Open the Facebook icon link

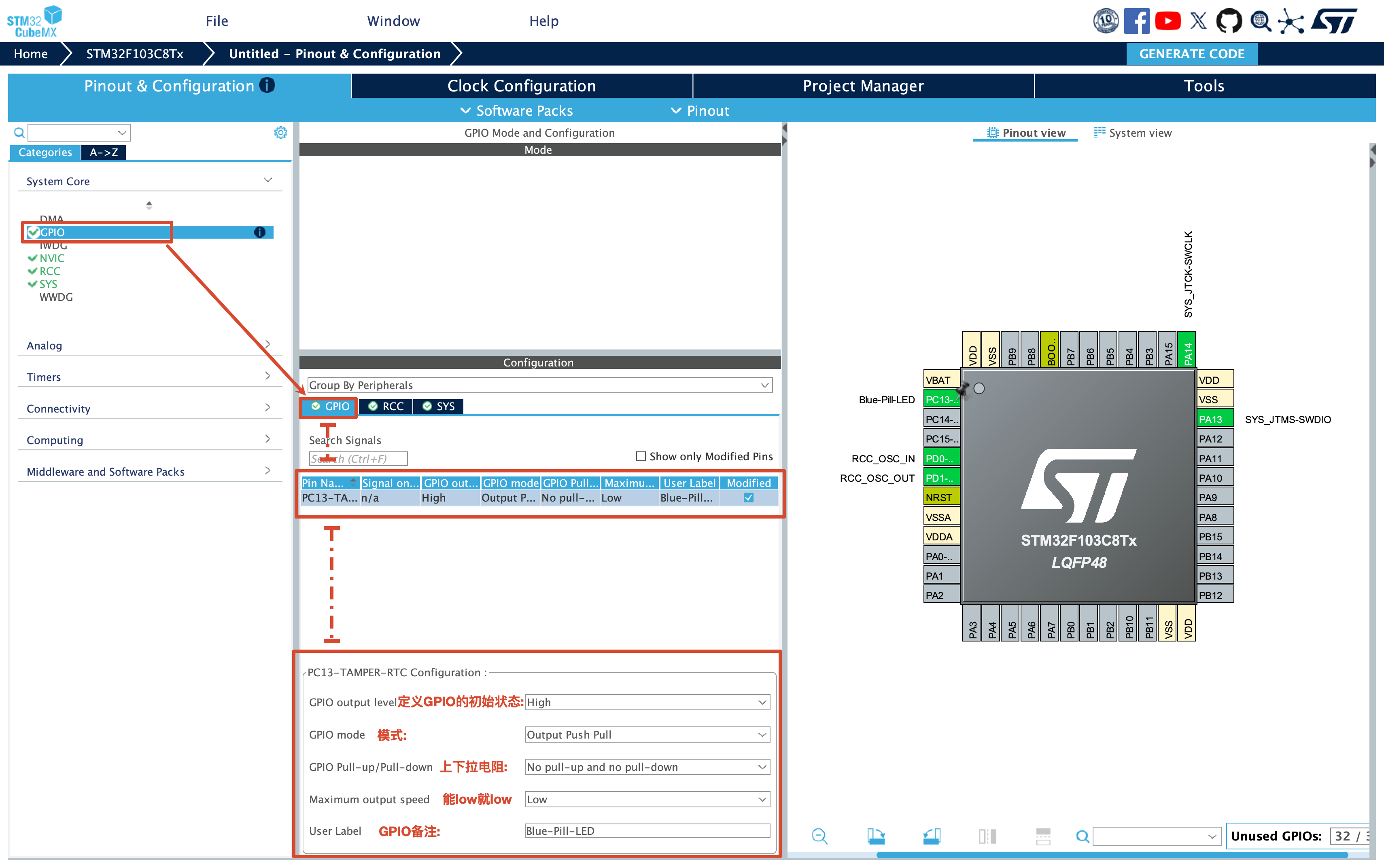[1136, 21]
